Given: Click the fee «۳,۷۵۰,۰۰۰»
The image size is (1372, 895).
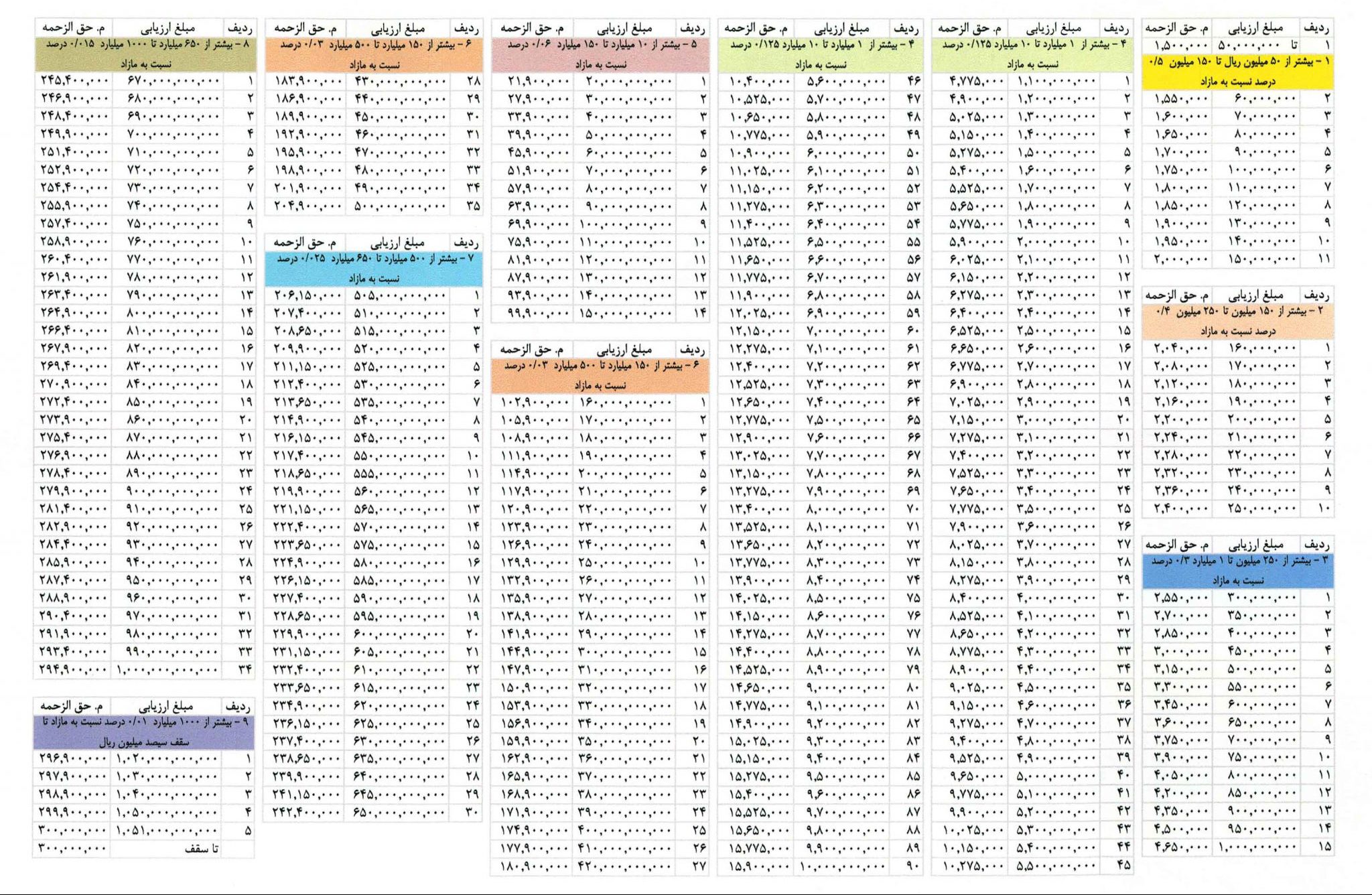Looking at the screenshot, I should point(1182,740).
